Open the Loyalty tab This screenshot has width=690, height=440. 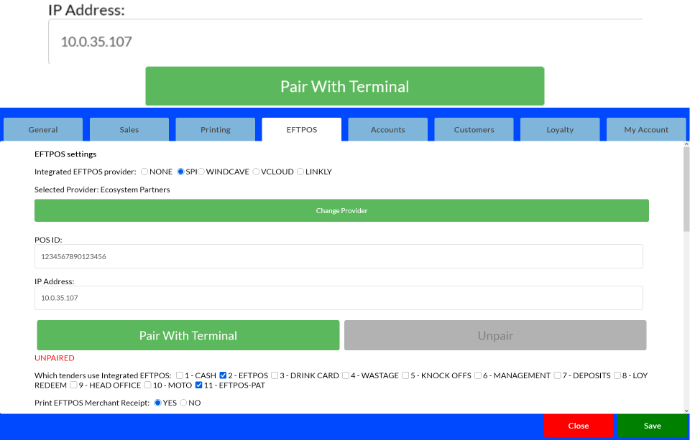[560, 130]
